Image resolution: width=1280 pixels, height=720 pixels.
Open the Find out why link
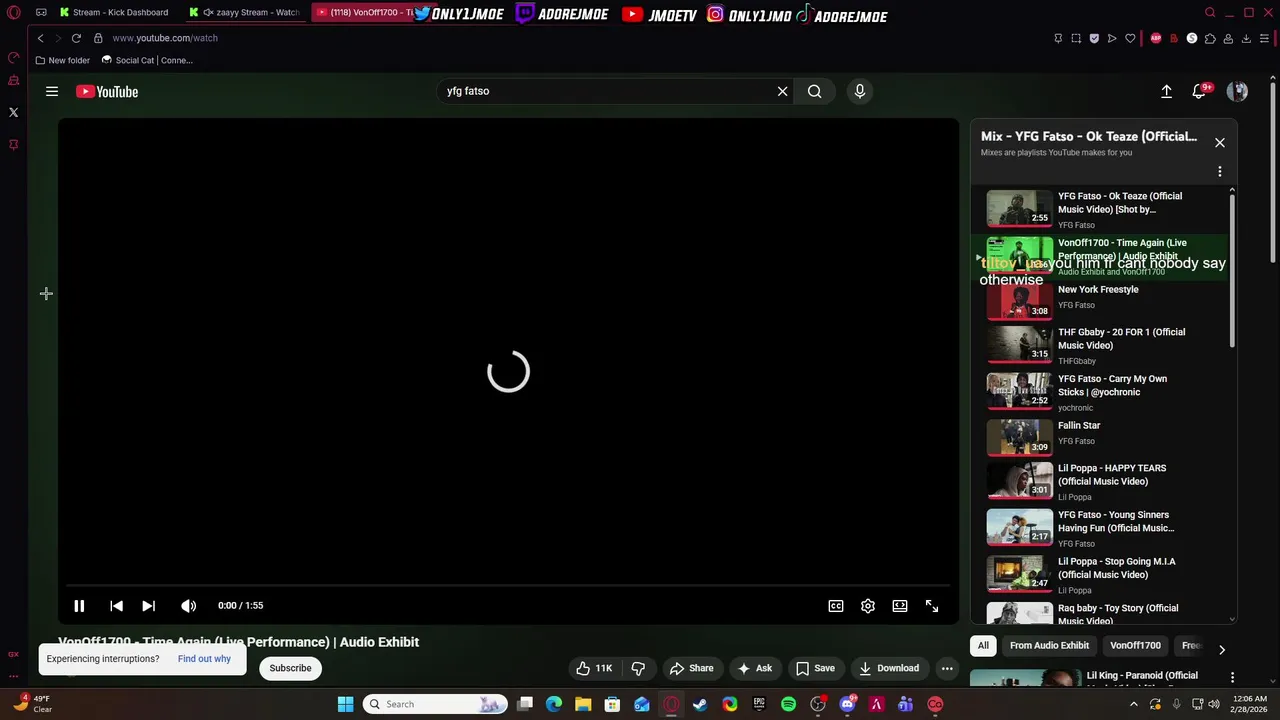click(x=204, y=659)
